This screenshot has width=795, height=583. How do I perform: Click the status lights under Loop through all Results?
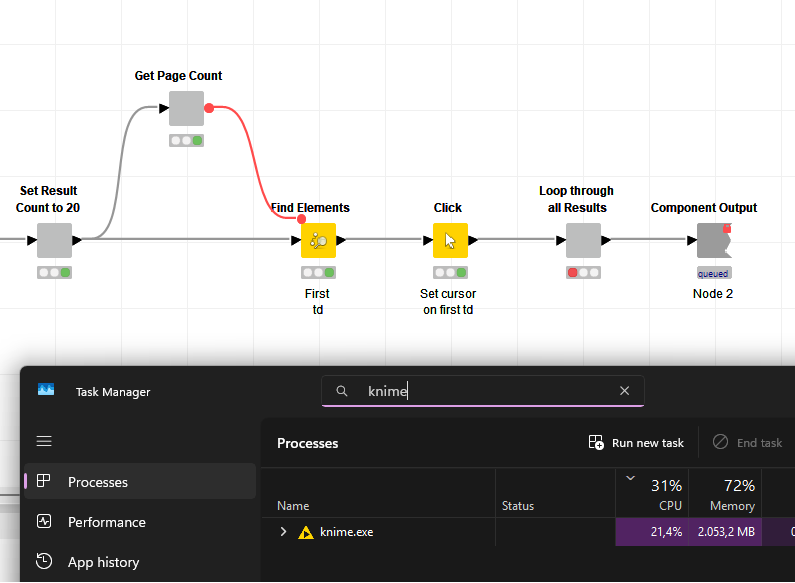pyautogui.click(x=583, y=273)
